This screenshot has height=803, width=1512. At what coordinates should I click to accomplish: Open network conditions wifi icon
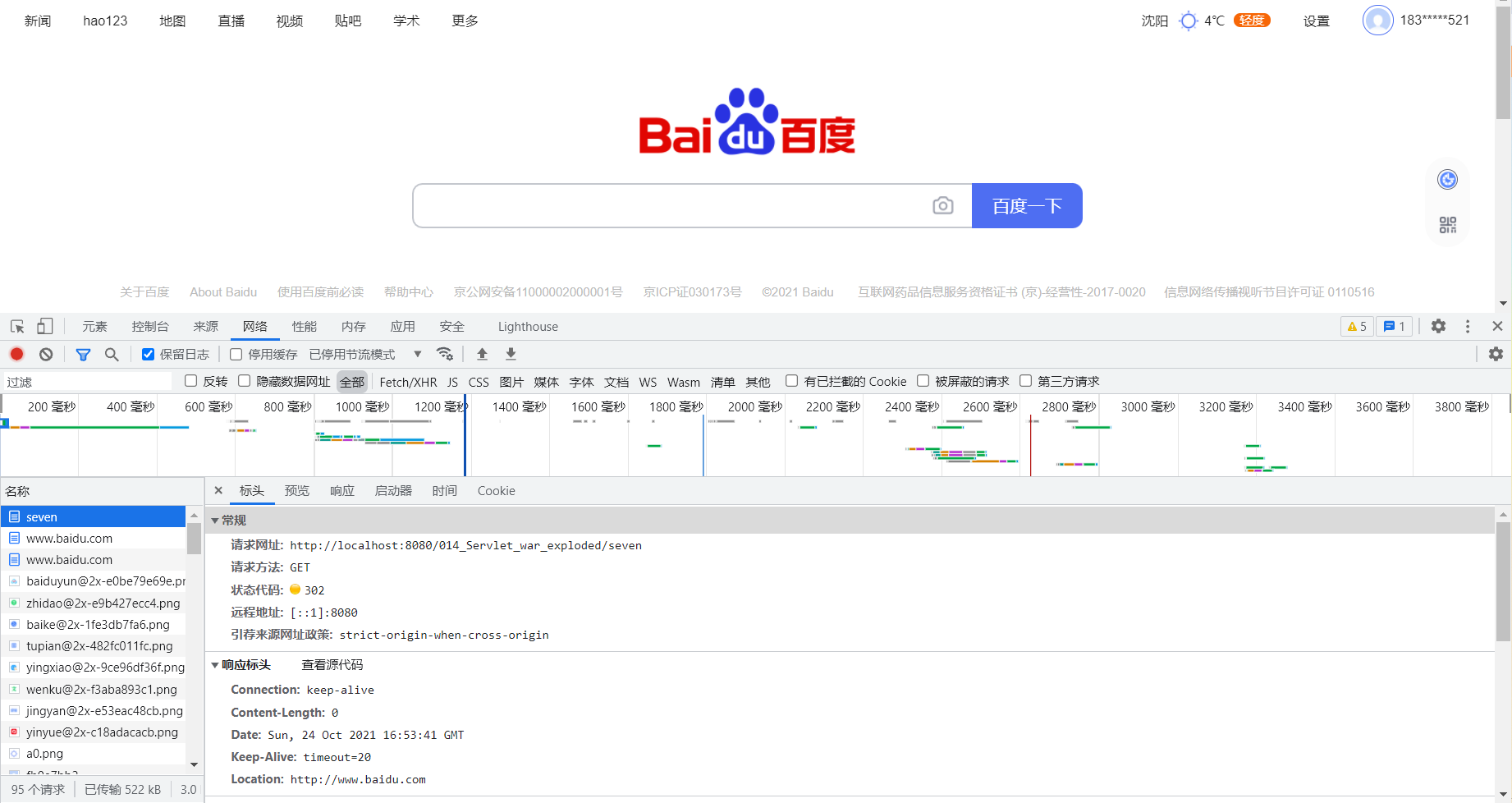pos(445,354)
